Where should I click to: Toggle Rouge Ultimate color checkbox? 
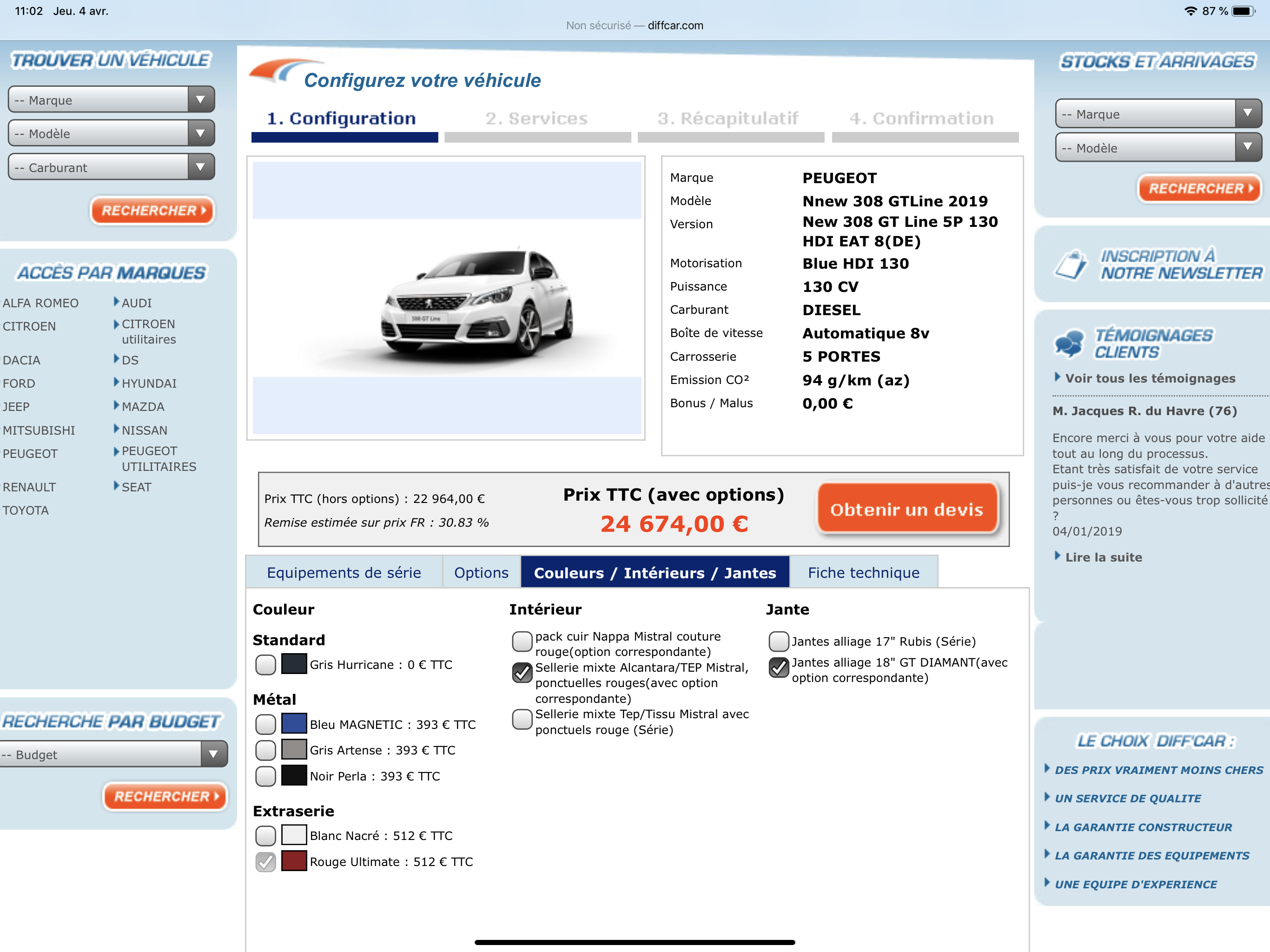(x=266, y=862)
